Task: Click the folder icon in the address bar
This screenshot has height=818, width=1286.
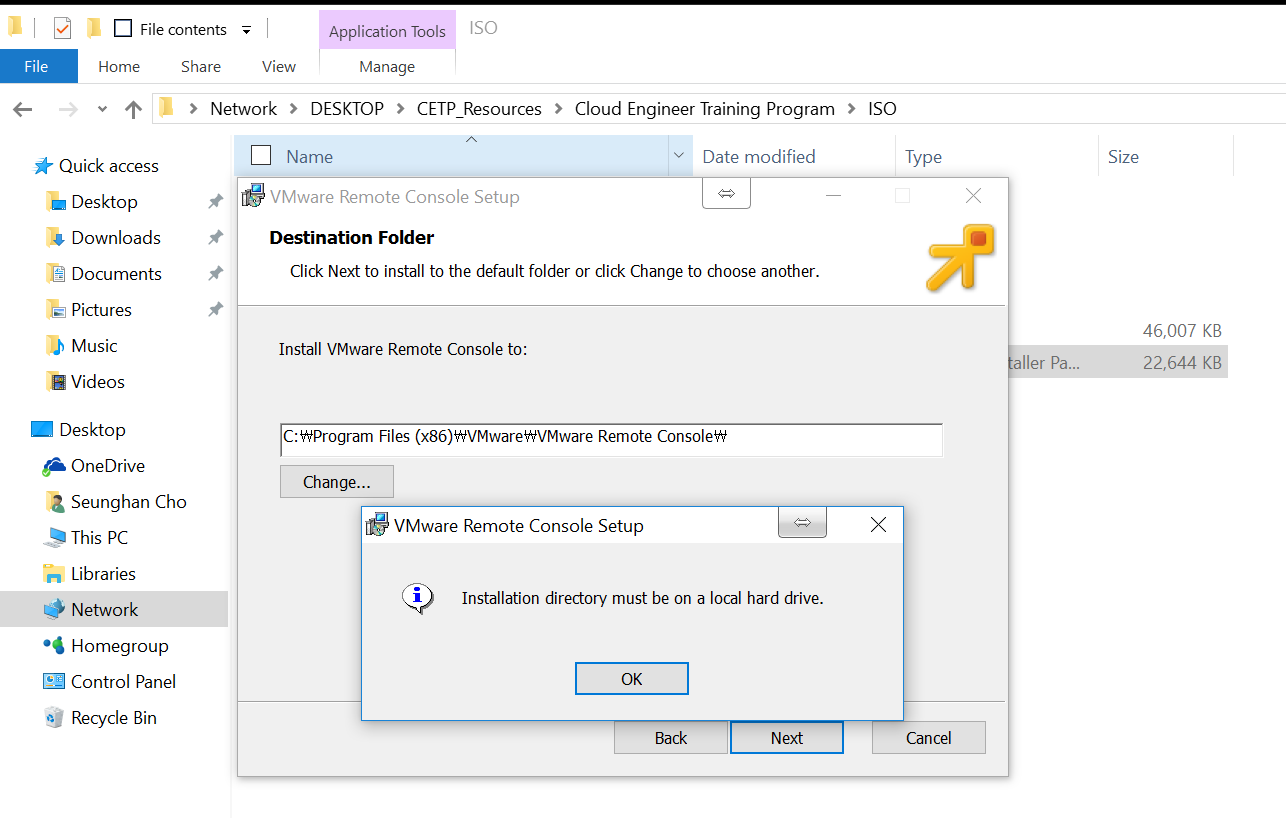Action: tap(167, 108)
